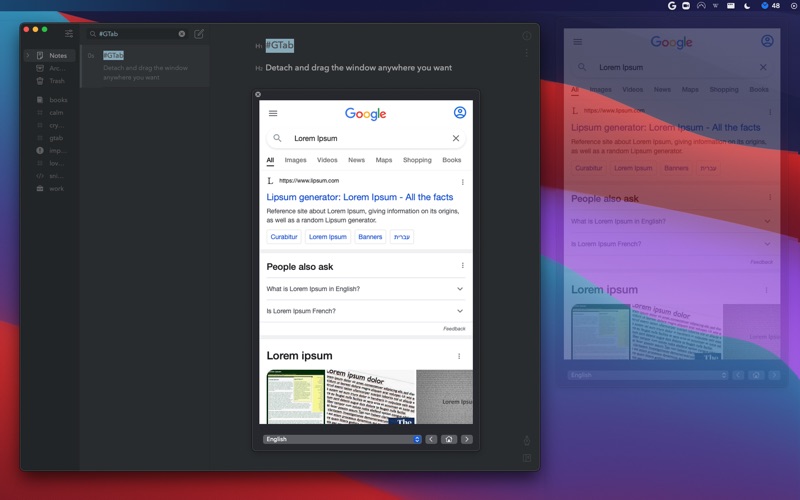Create a new note with the compose icon
This screenshot has height=500, width=800.
[199, 34]
